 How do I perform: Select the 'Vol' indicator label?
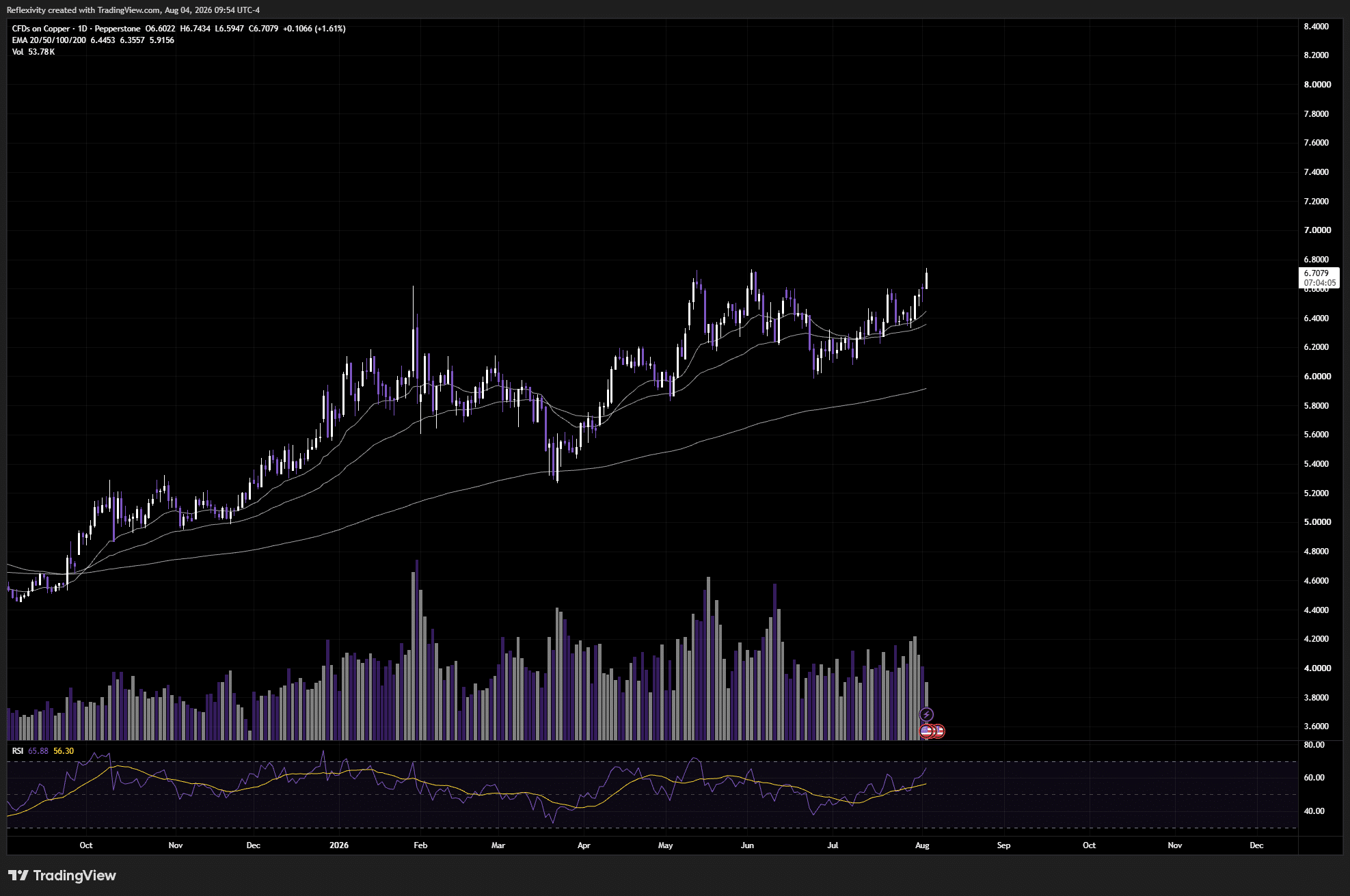click(18, 52)
